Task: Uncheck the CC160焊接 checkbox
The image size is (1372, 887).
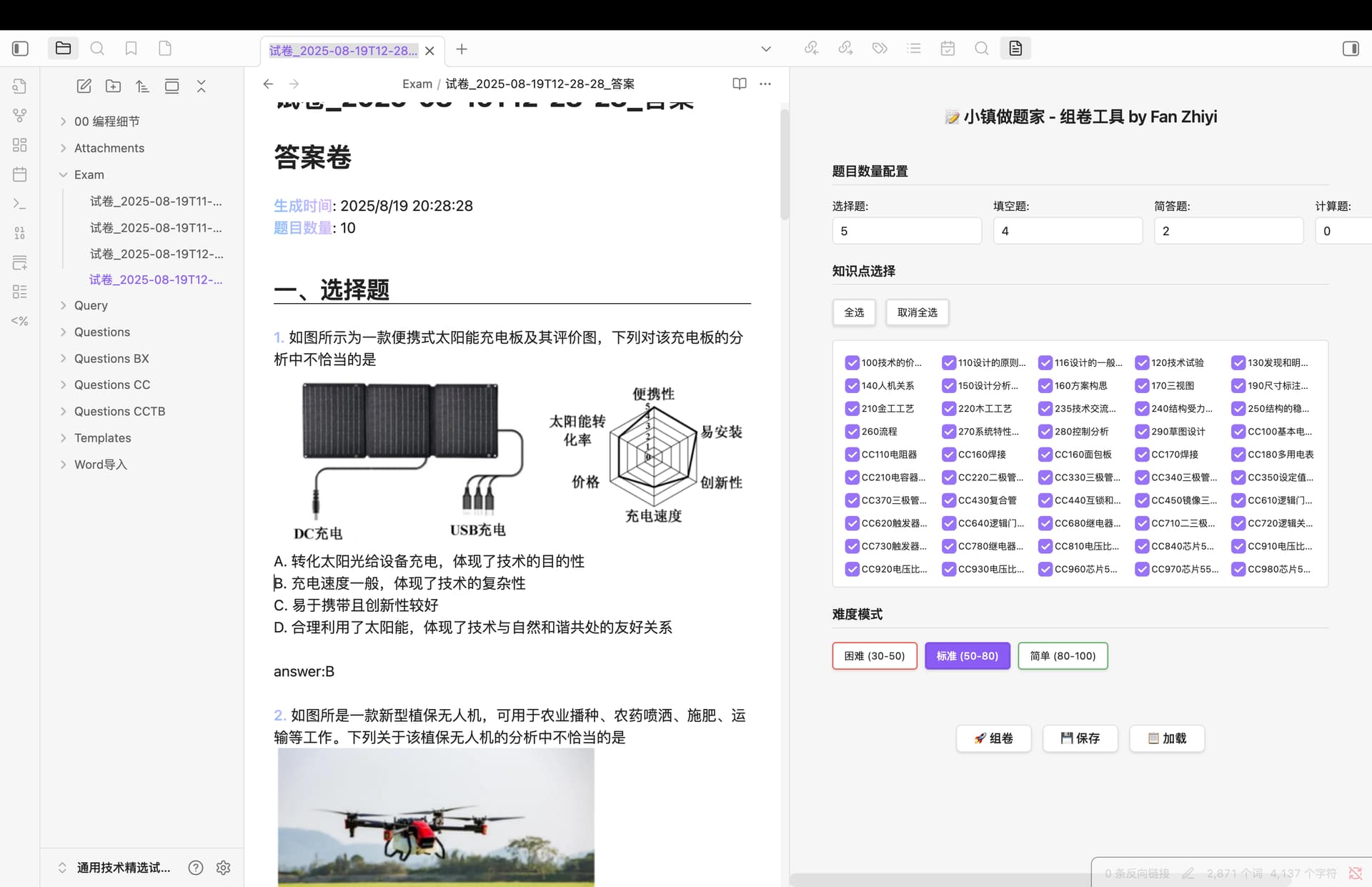Action: tap(948, 455)
